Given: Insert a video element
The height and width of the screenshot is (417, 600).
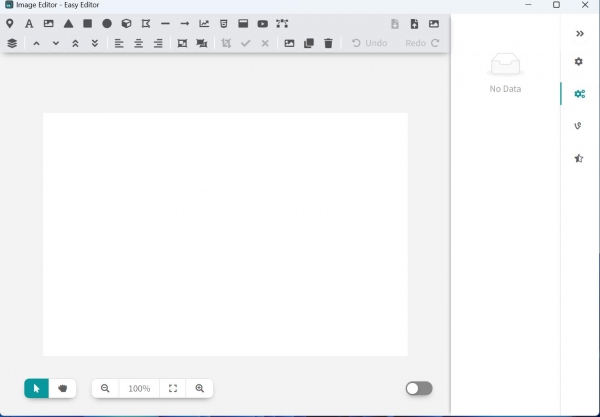Looking at the screenshot, I should (x=262, y=24).
